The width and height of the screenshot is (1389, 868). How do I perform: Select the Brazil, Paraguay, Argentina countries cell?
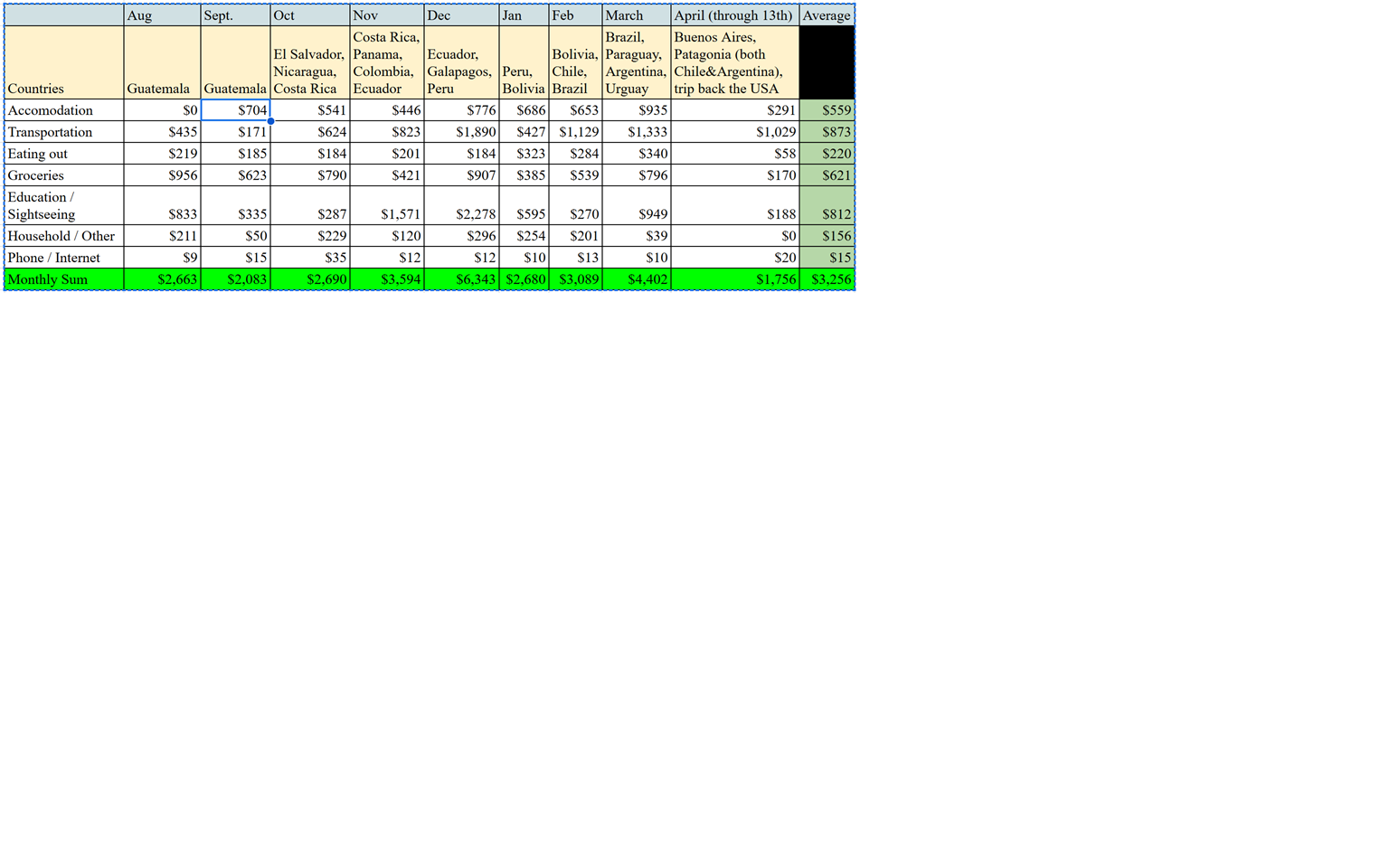pyautogui.click(x=637, y=62)
